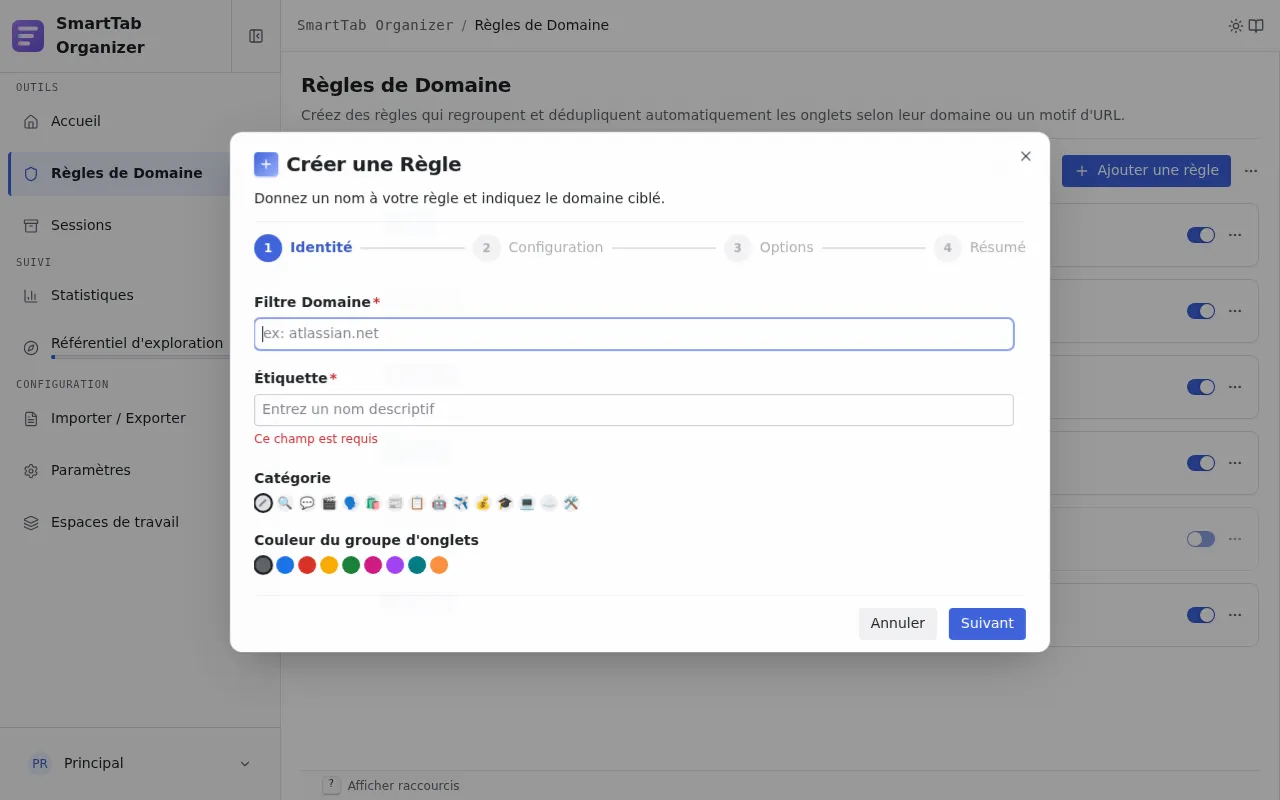This screenshot has width=1280, height=800.
Task: Switch theme using the sun icon
Action: click(1236, 26)
